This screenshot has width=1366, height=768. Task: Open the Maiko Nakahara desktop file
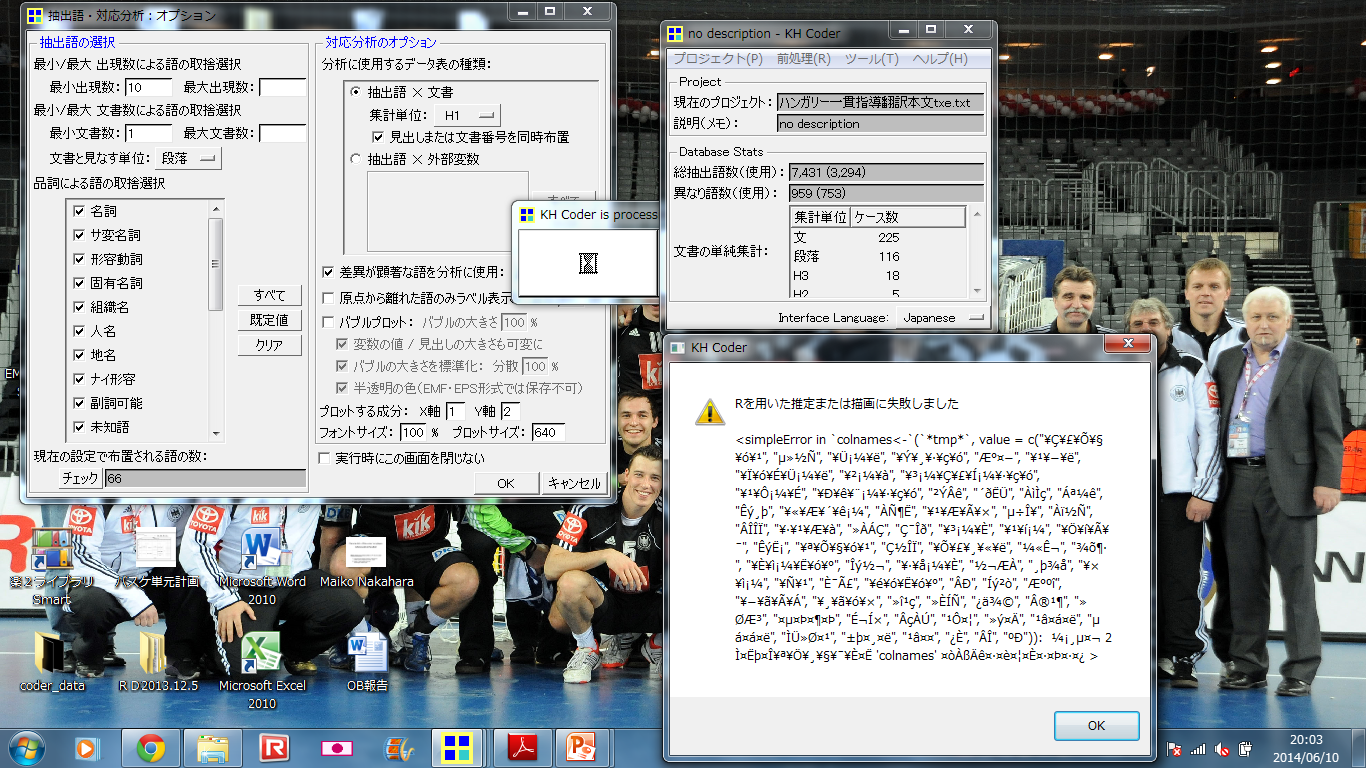[367, 560]
